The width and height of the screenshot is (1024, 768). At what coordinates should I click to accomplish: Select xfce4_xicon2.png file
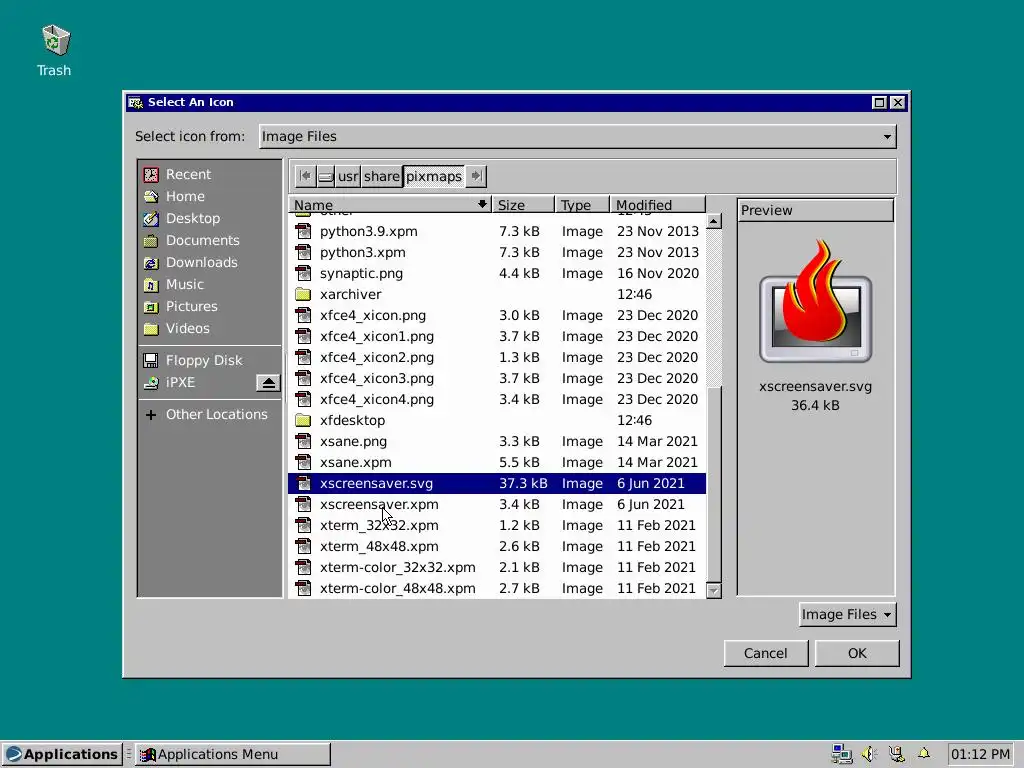point(496,357)
